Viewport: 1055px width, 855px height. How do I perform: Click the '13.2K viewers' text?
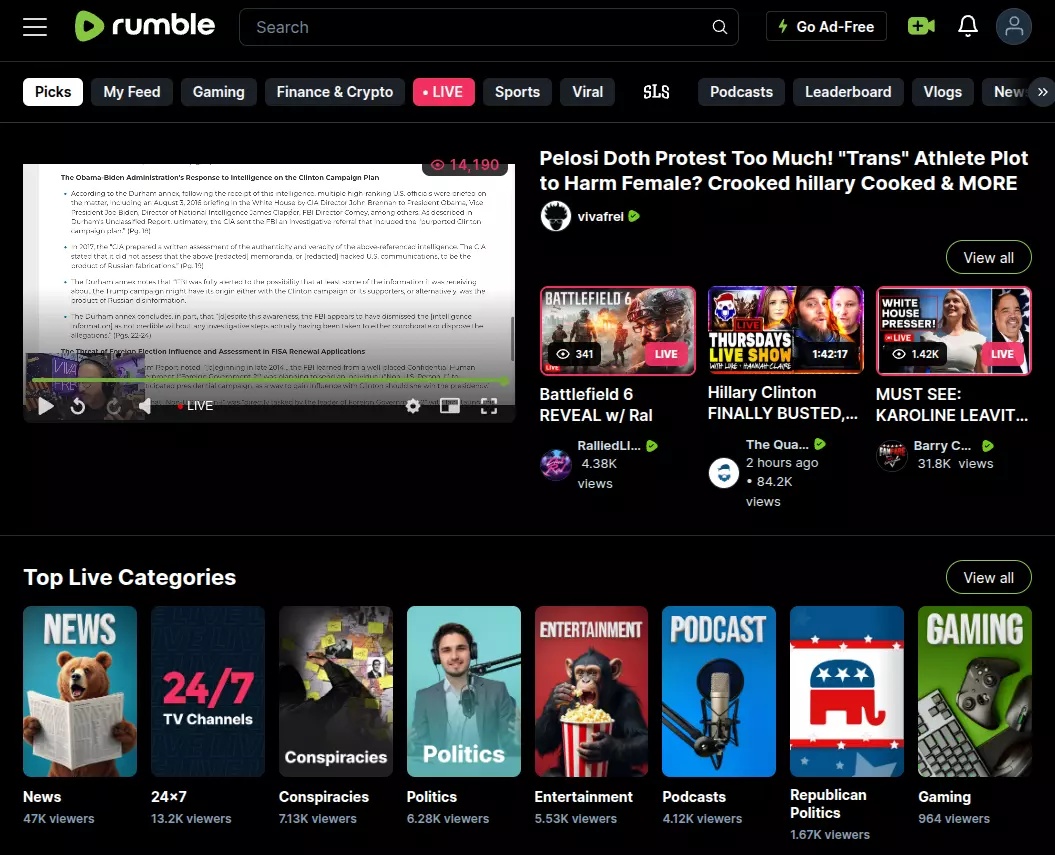coord(191,819)
